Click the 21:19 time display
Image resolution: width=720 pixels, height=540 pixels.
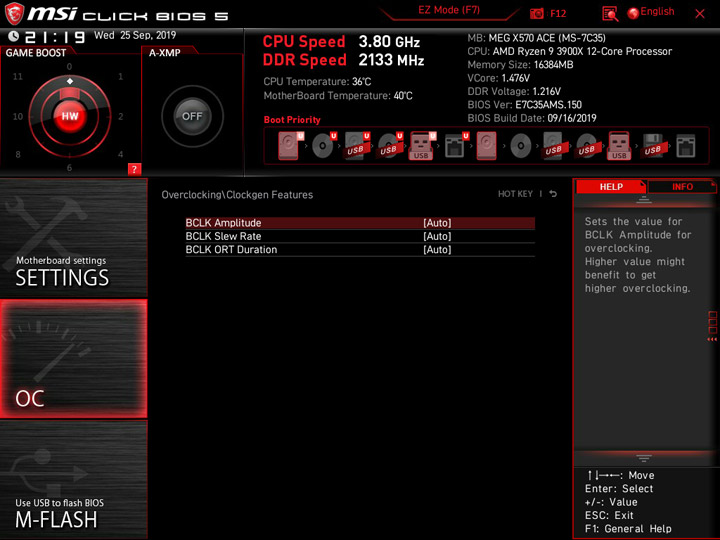tap(55, 37)
